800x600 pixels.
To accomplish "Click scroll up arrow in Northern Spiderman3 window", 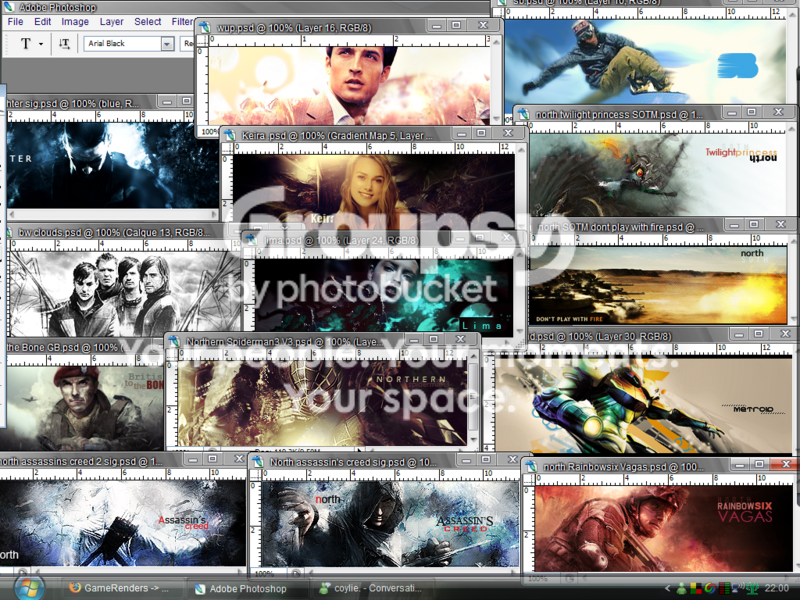I will pos(473,356).
